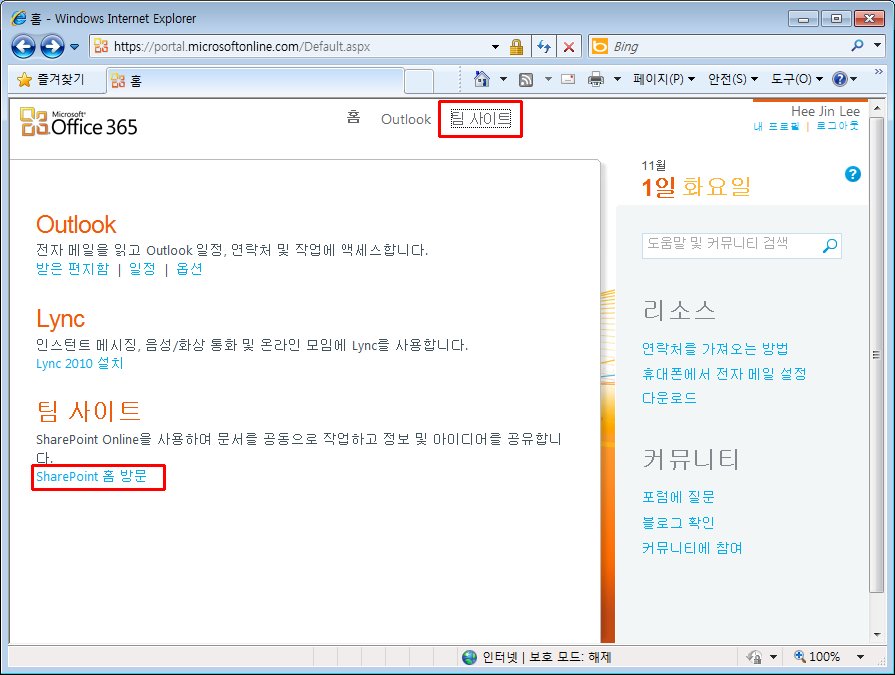Open the 일정 calendar link
The height and width of the screenshot is (675, 895).
click(x=142, y=268)
